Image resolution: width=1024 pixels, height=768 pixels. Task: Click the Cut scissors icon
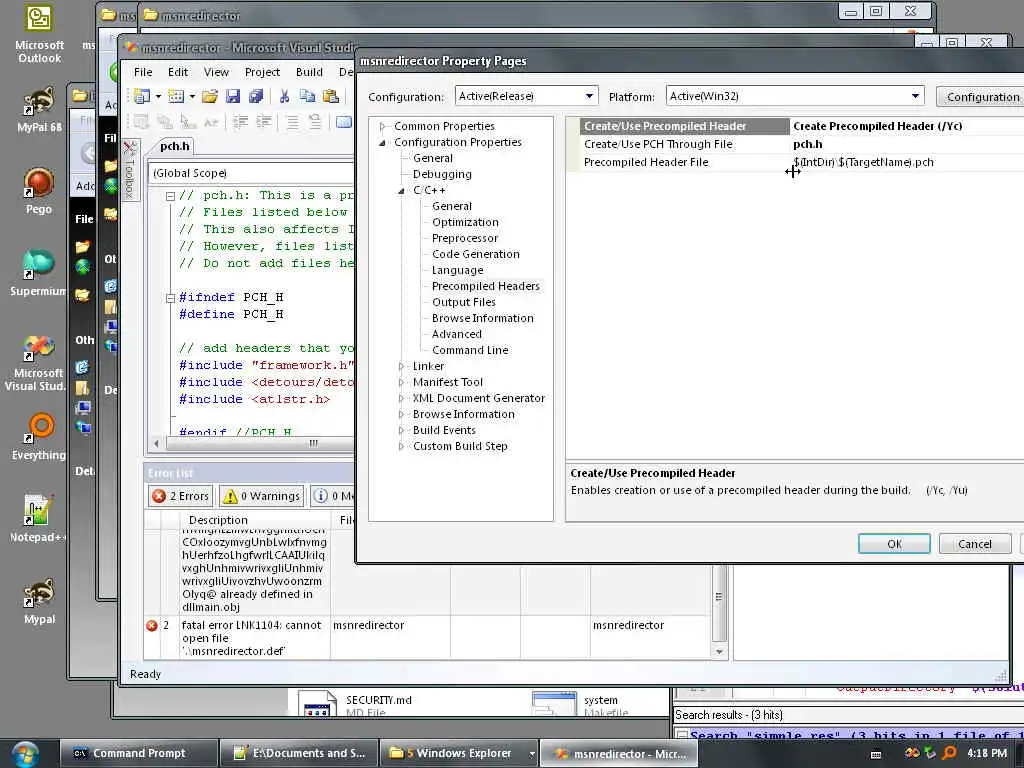284,96
